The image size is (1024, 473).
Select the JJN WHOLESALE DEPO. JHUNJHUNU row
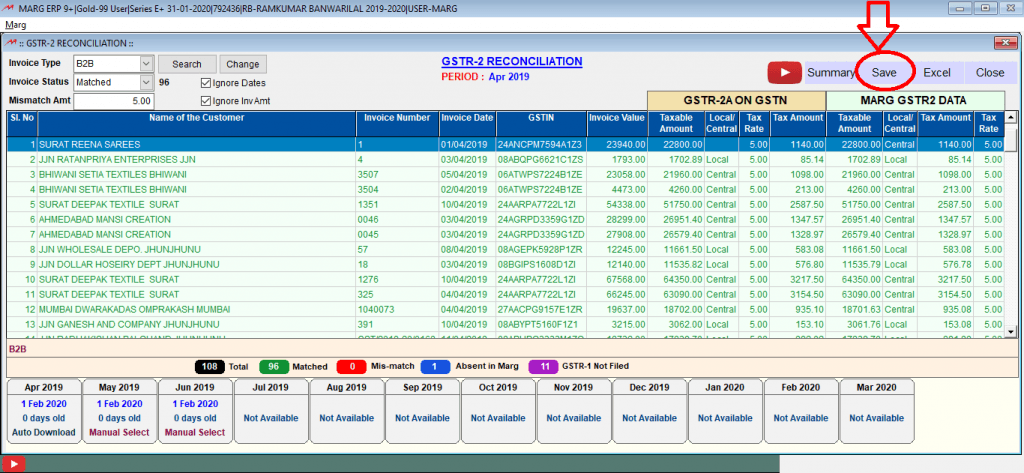click(x=505, y=250)
